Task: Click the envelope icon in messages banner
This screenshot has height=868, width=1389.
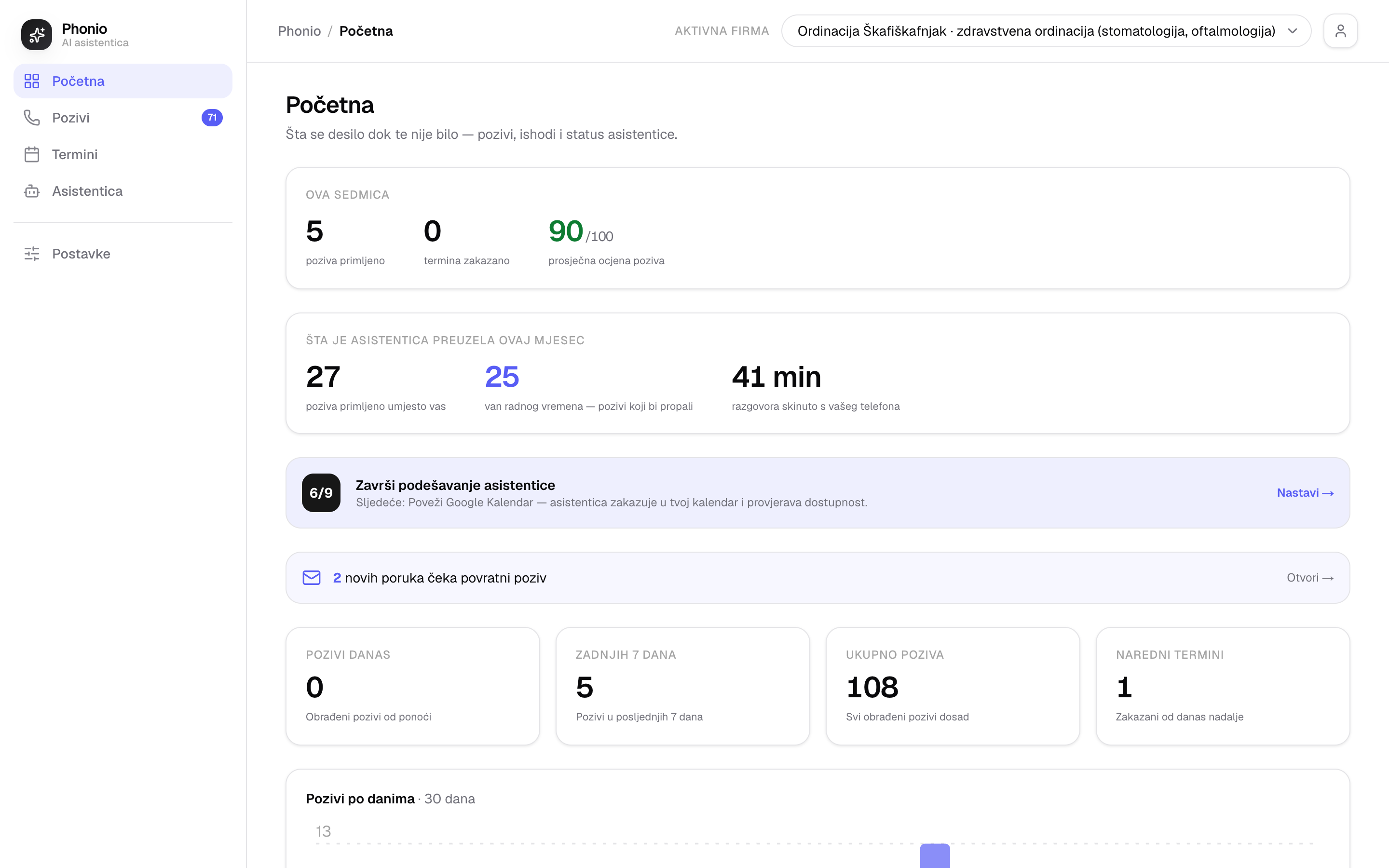Action: (x=312, y=578)
